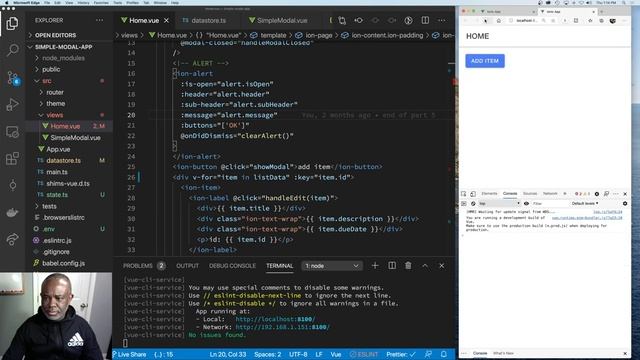Split the editor to the right
Image resolution: width=640 pixels, height=360 pixels.
click(x=425, y=20)
